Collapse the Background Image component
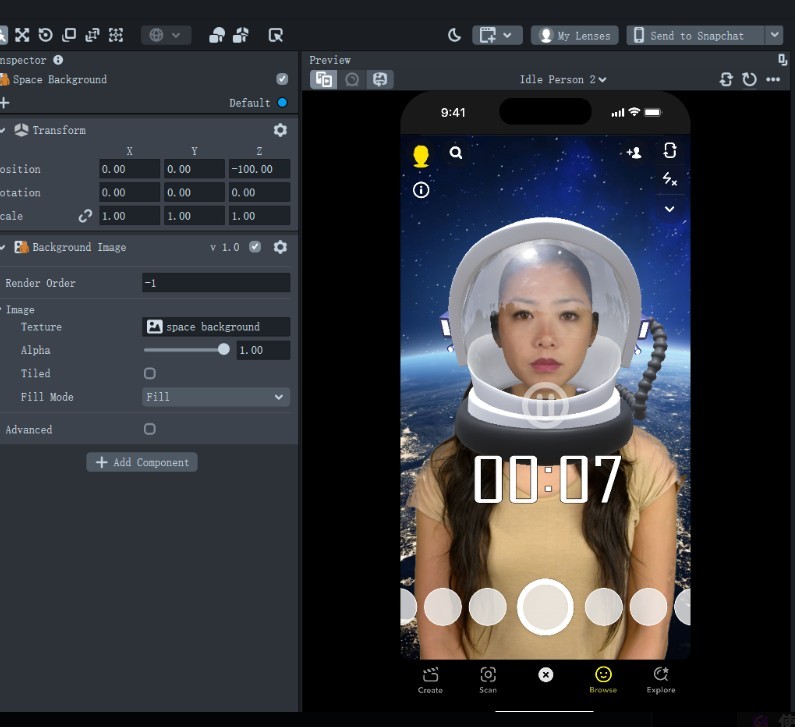The height and width of the screenshot is (727, 795). coord(3,247)
